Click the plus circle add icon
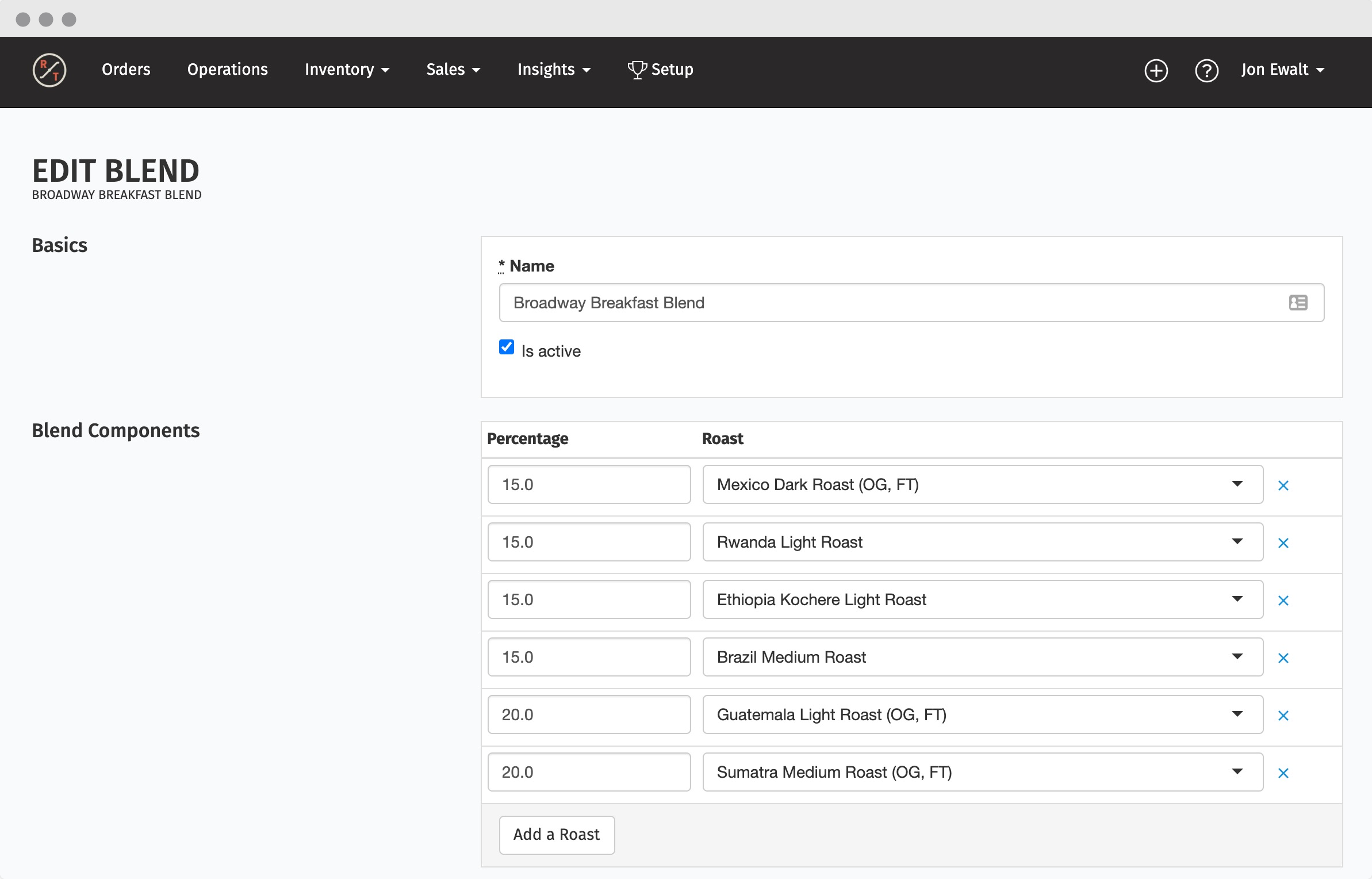This screenshot has height=879, width=1372. [1156, 70]
